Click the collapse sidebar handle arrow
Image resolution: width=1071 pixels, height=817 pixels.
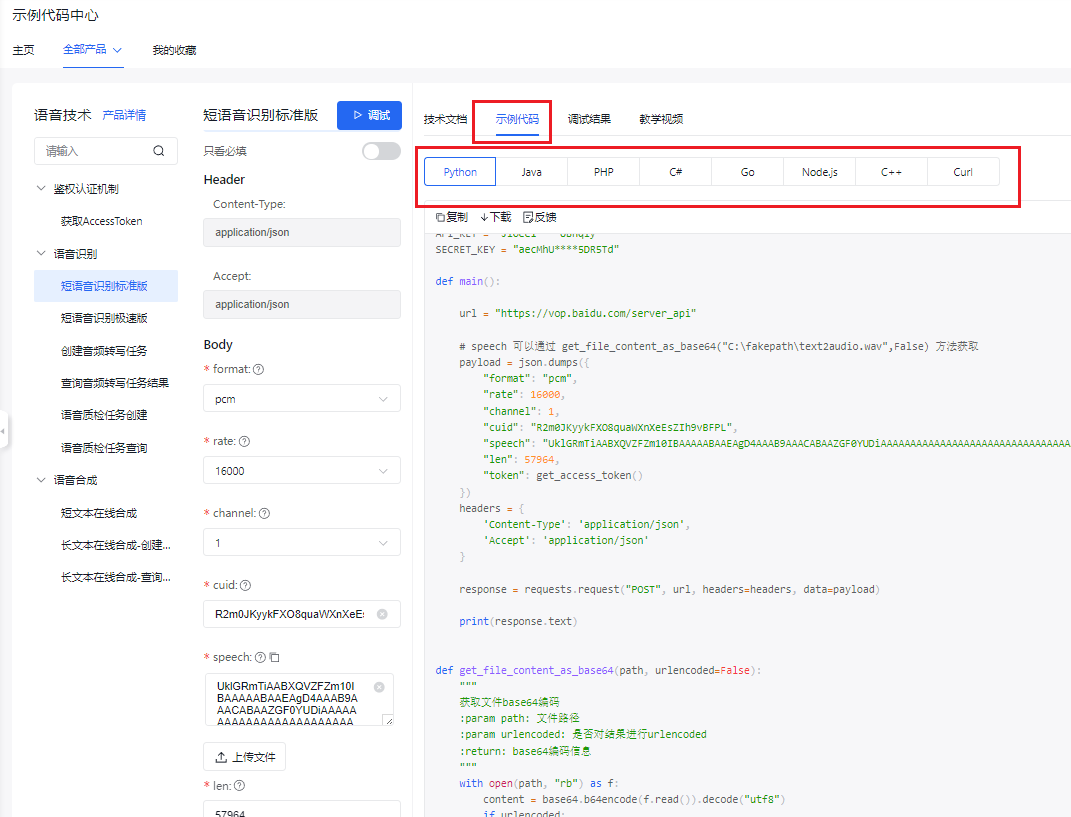3,431
